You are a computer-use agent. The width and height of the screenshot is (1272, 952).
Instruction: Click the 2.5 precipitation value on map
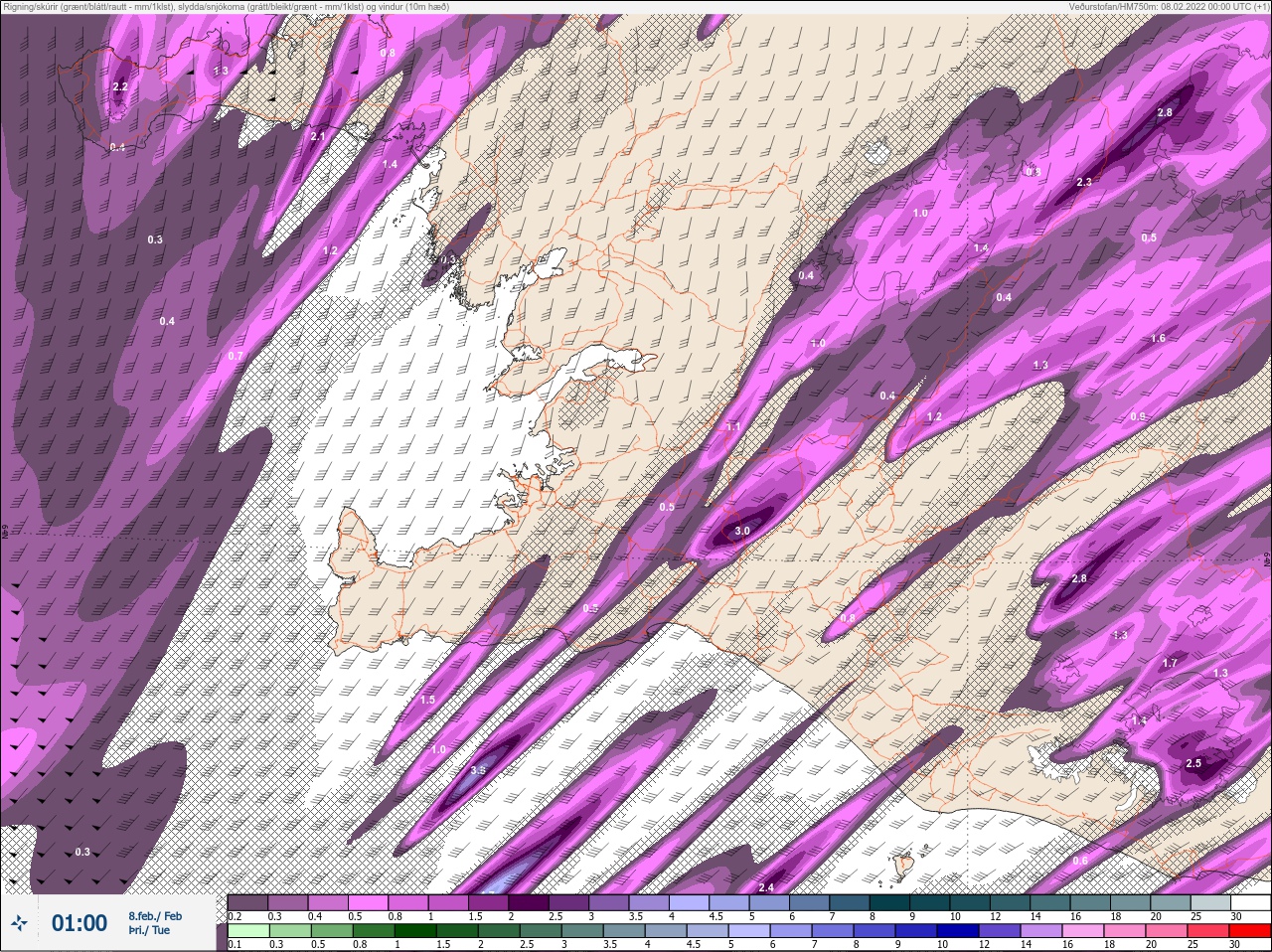(1194, 763)
